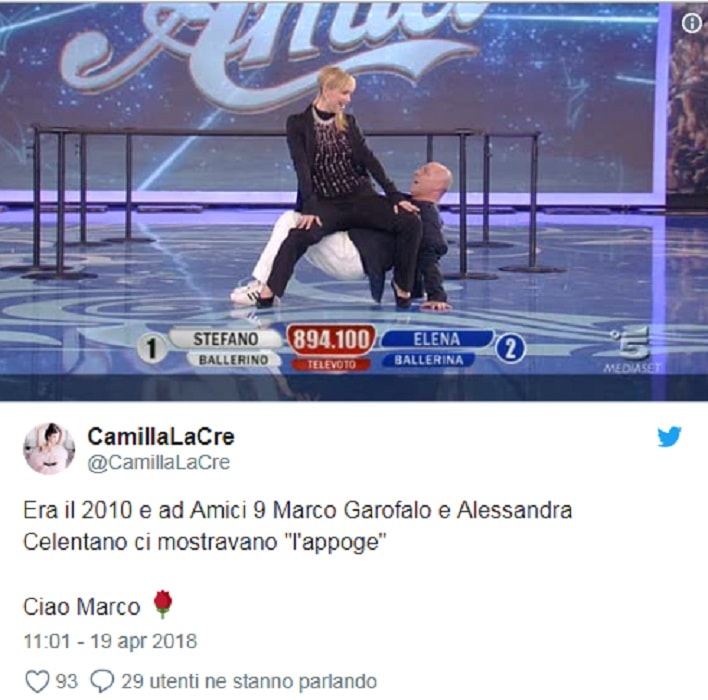The height and width of the screenshot is (700, 708).
Task: Open the Twitter bird logo
Action: coord(669,437)
